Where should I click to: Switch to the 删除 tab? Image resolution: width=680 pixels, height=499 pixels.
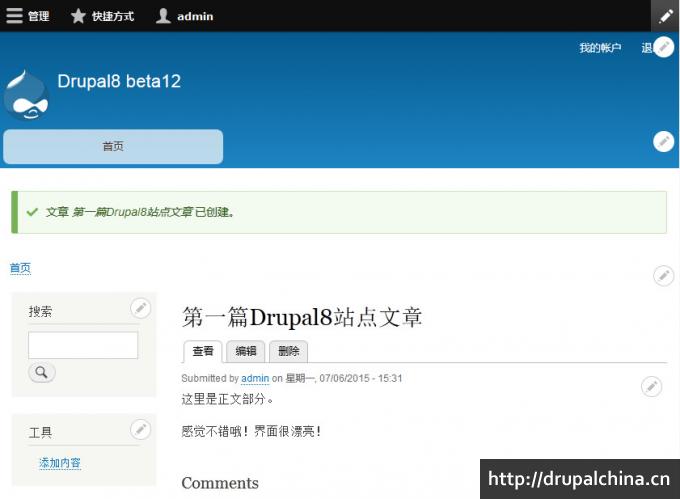pyautogui.click(x=288, y=351)
